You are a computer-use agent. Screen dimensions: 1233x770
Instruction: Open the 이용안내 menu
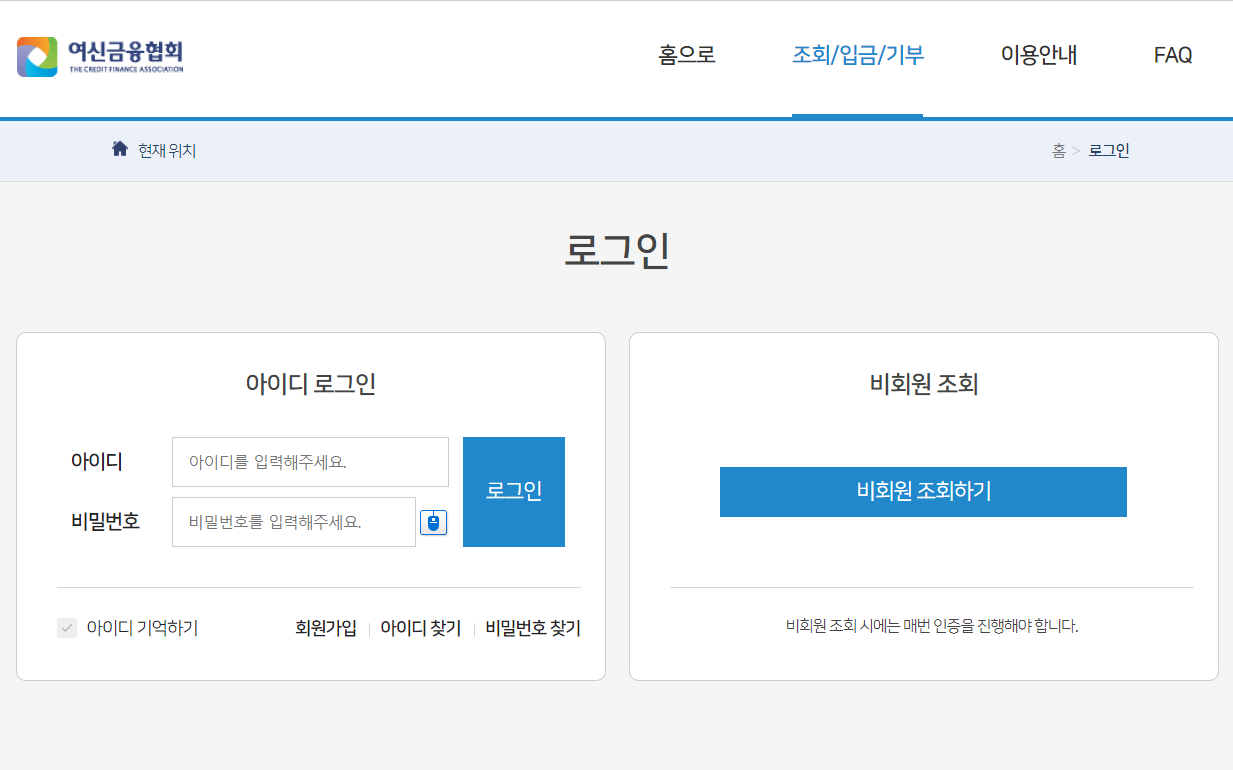click(x=1037, y=55)
